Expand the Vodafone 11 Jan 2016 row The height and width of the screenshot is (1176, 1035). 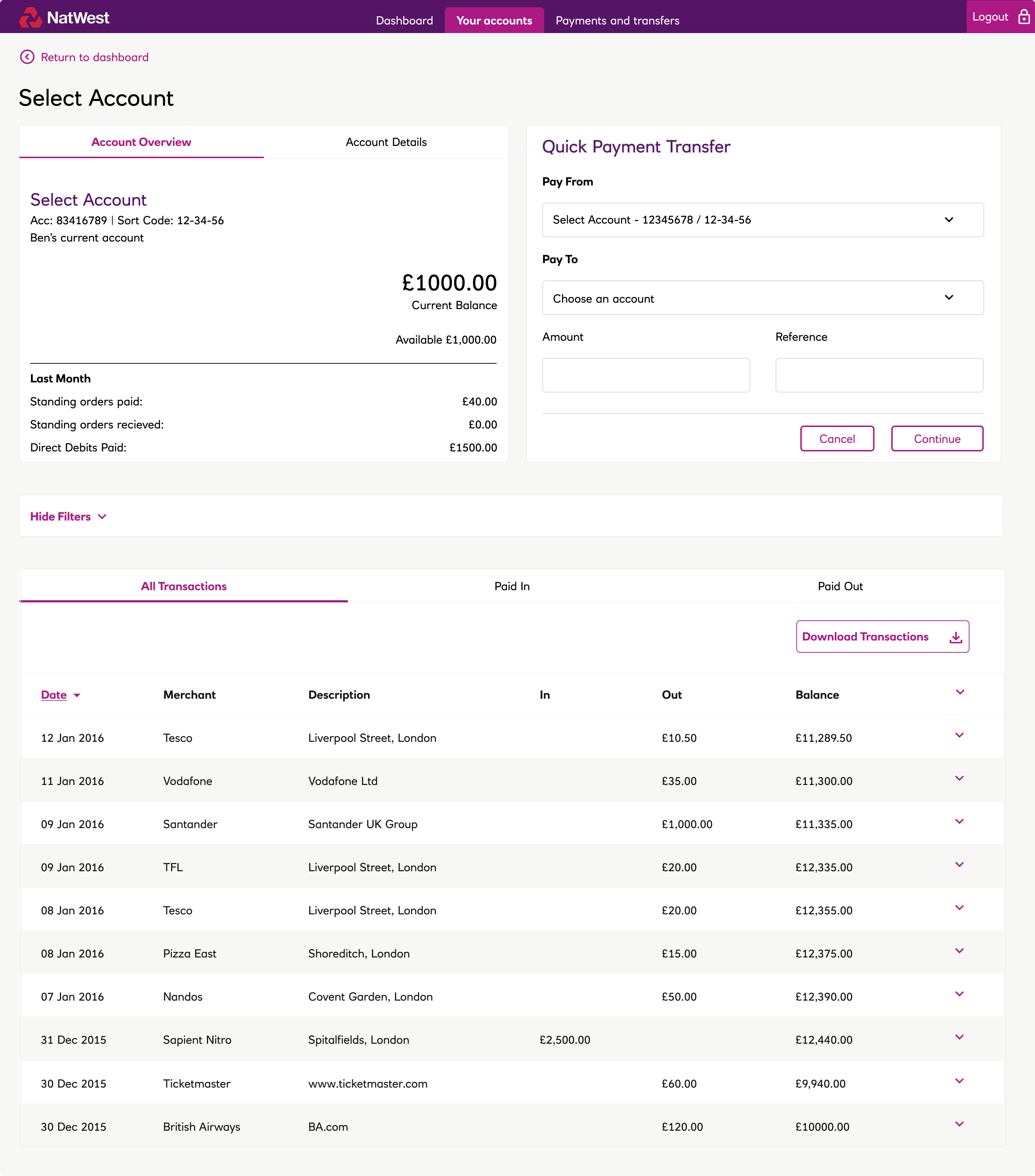tap(959, 778)
